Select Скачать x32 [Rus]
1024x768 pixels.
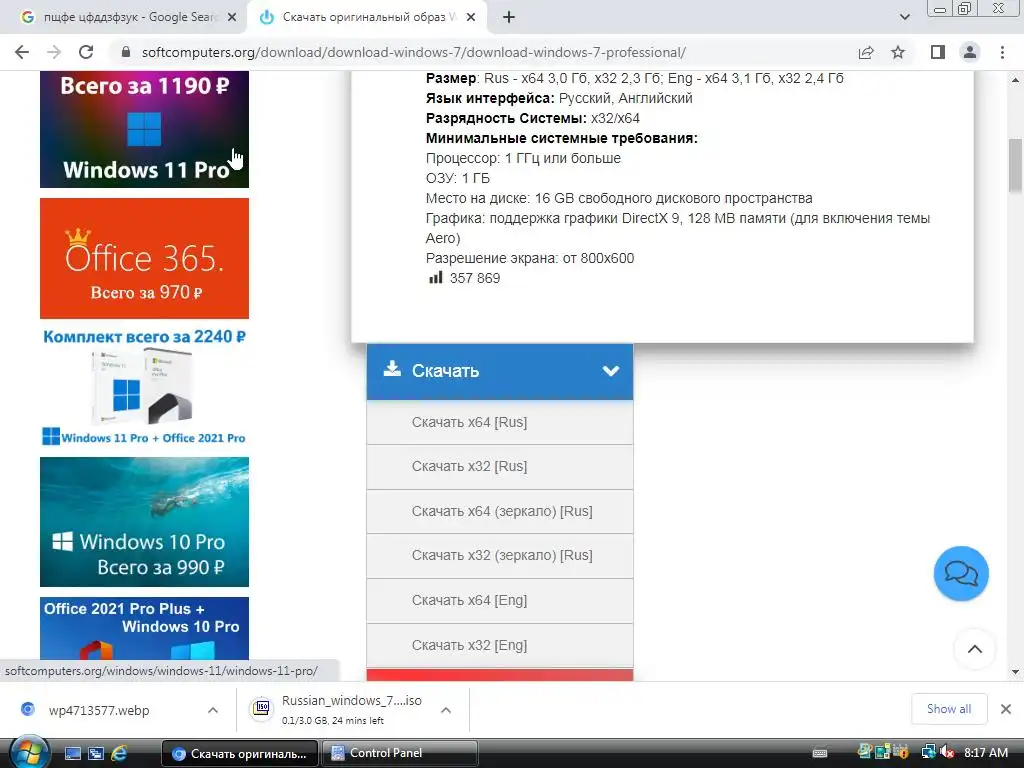point(500,467)
